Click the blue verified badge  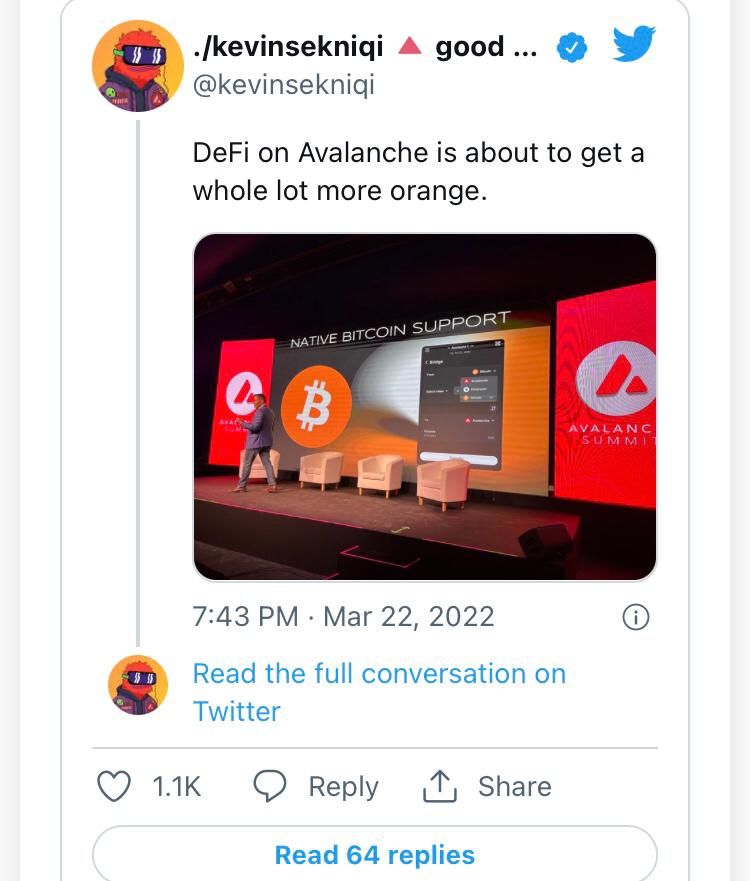click(571, 47)
